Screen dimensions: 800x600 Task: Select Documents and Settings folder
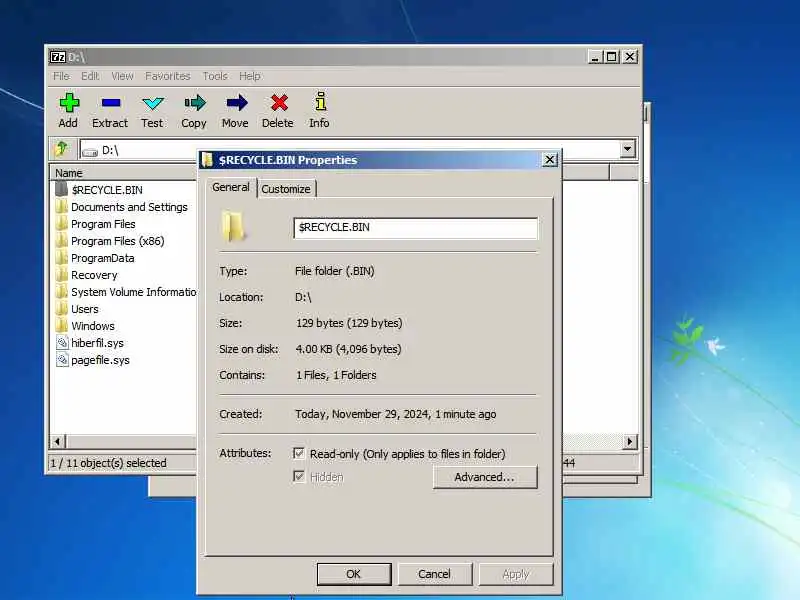[129, 207]
